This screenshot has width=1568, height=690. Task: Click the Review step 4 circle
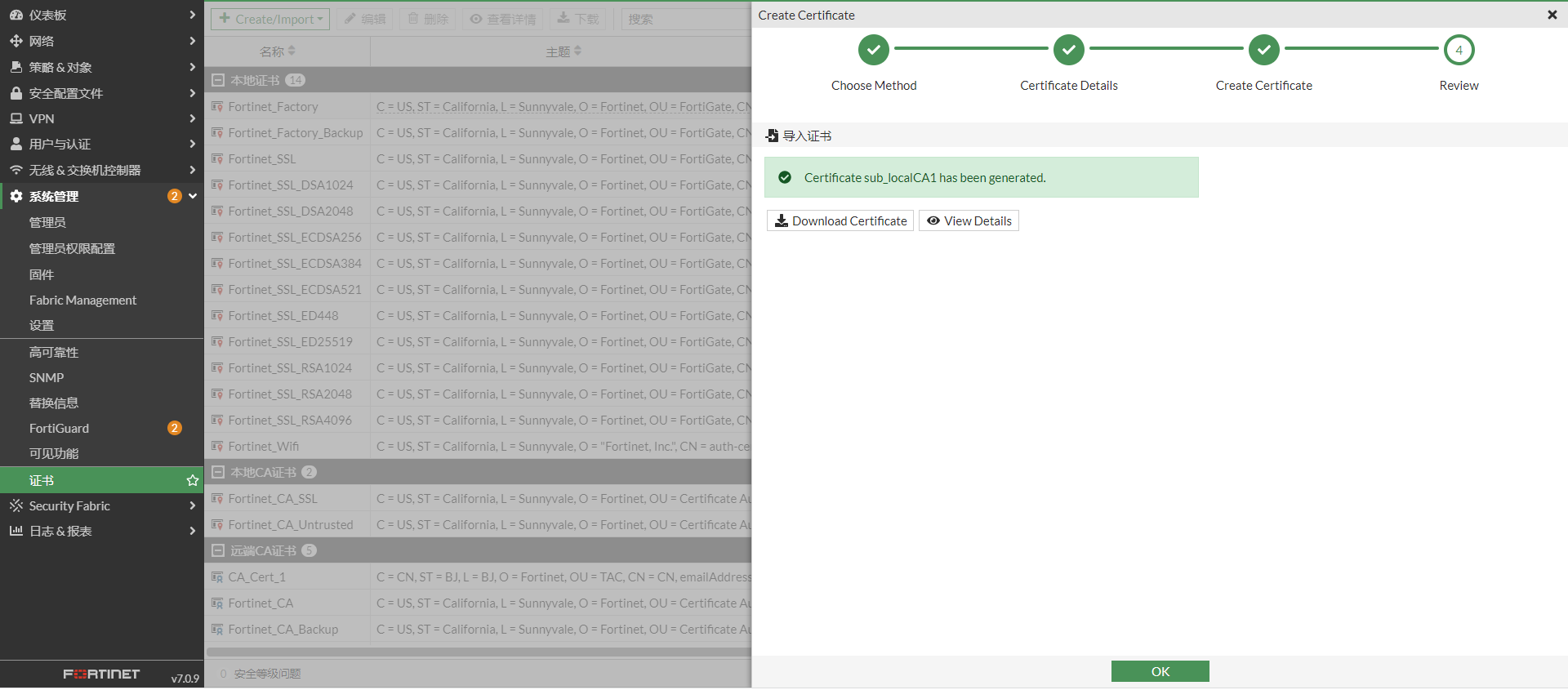coord(1459,50)
